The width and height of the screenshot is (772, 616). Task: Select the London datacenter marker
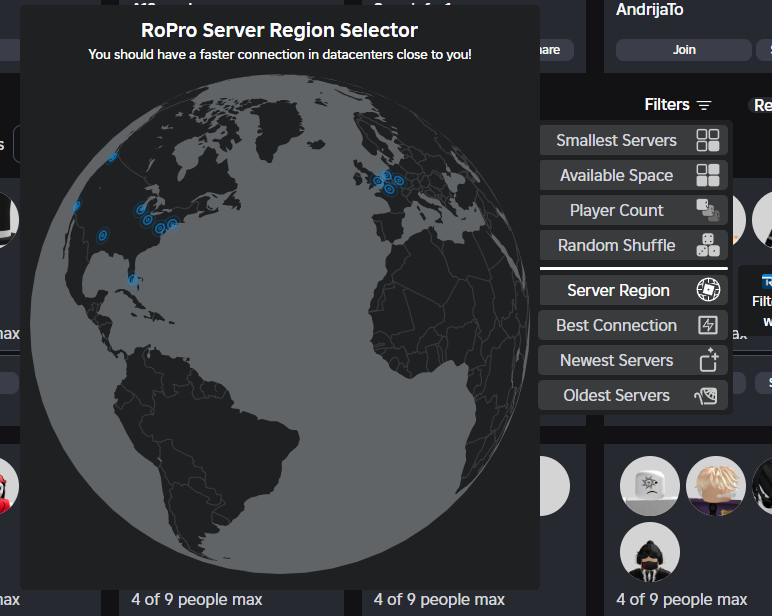click(378, 181)
